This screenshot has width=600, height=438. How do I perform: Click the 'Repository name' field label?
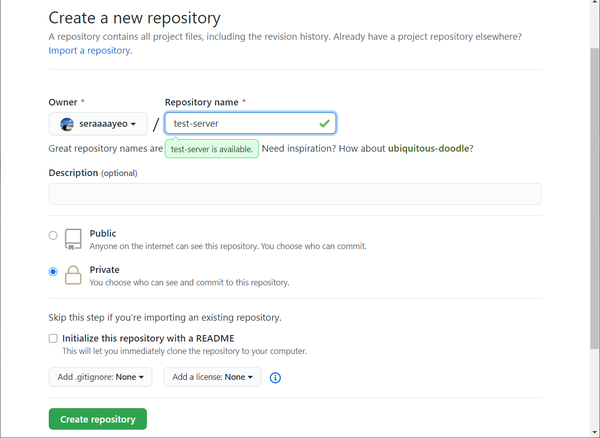(x=202, y=102)
